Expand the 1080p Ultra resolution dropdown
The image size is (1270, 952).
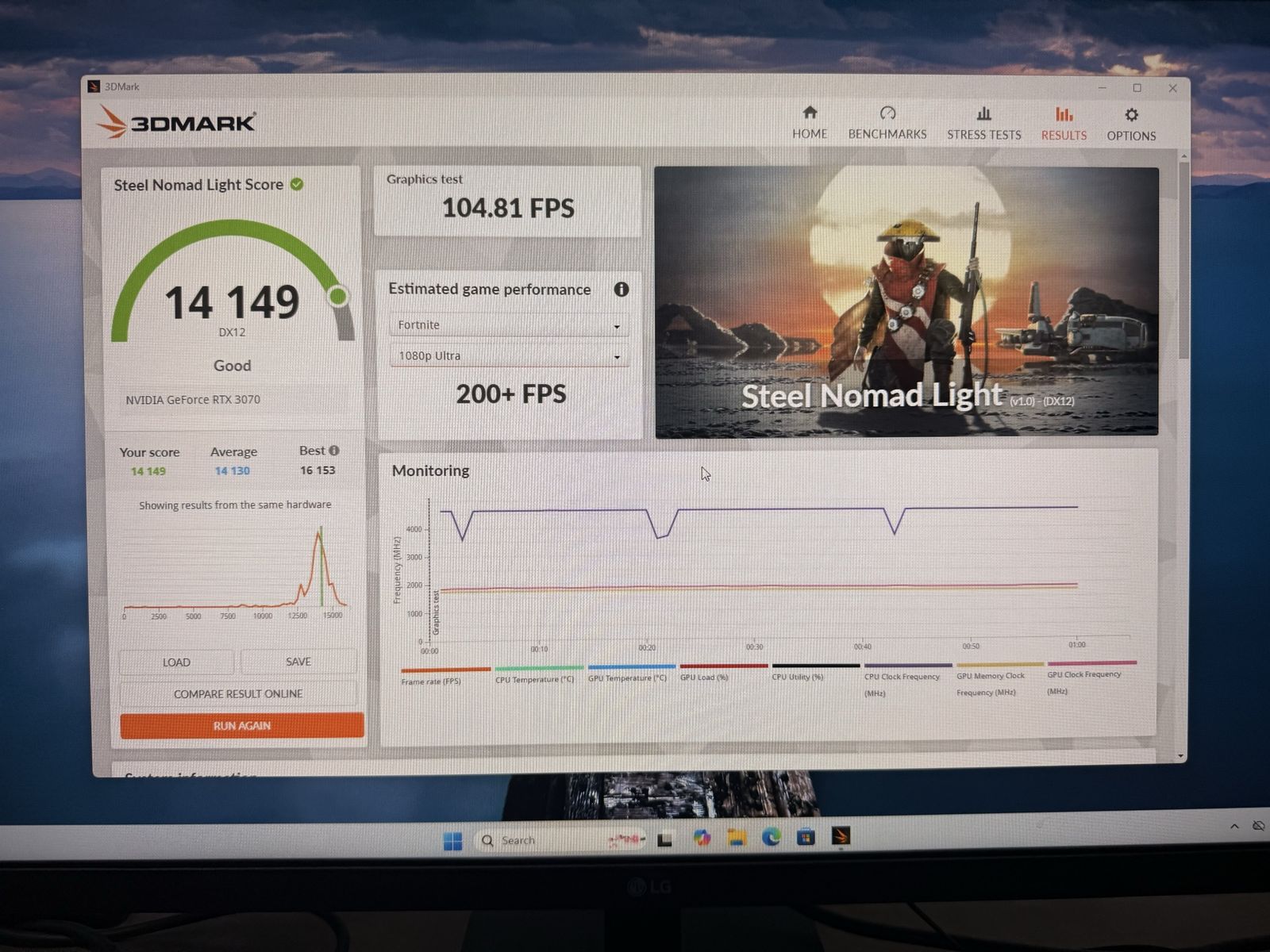(x=509, y=356)
